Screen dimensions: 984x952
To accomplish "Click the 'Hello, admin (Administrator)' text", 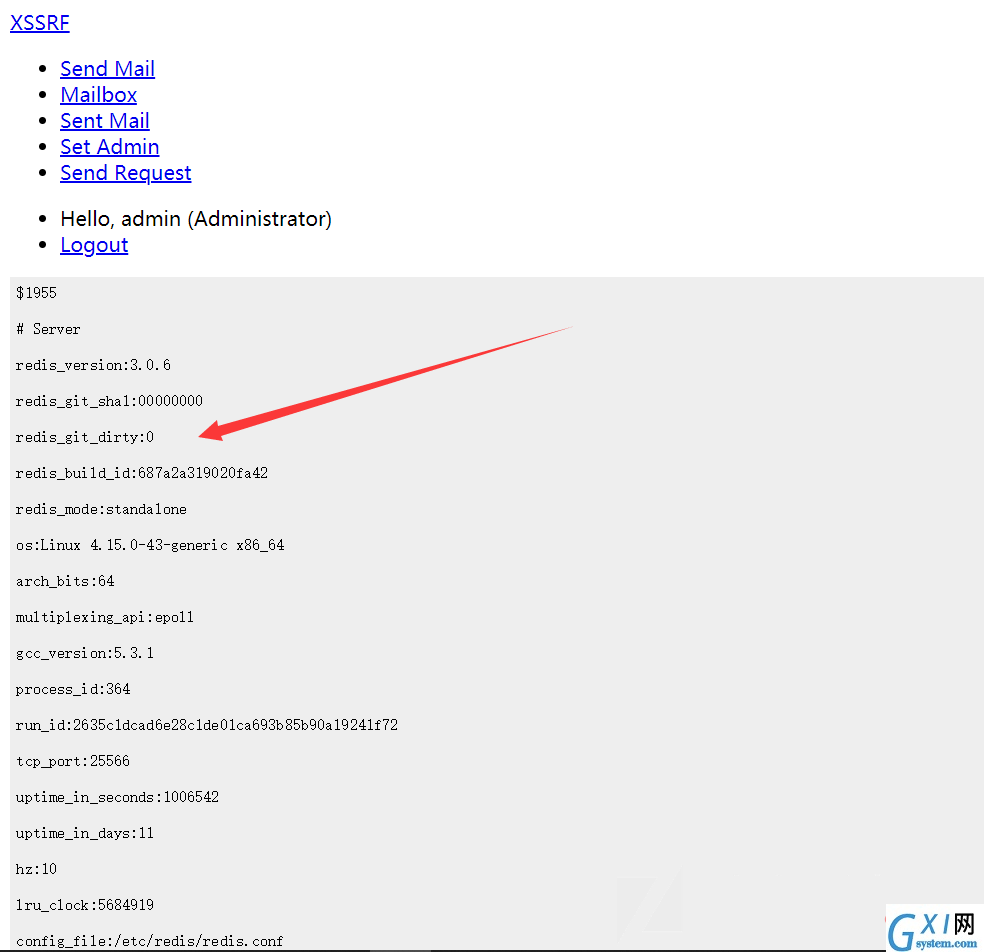I will (196, 219).
